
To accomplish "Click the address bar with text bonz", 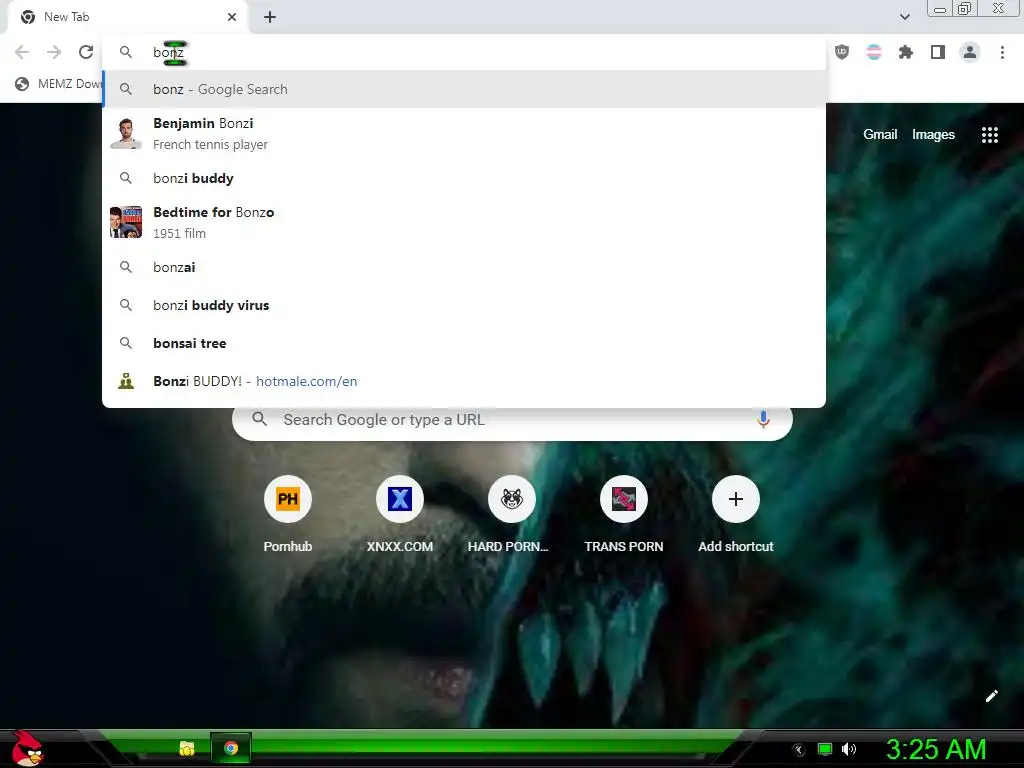I will [464, 52].
